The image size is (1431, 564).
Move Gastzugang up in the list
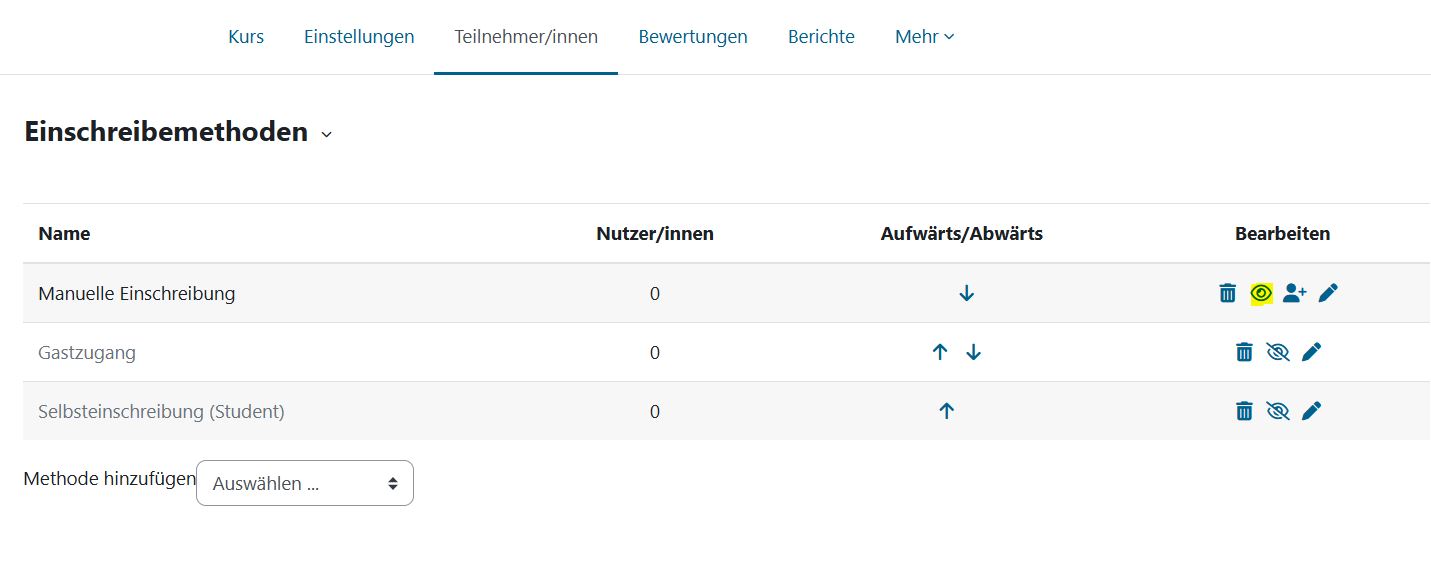(939, 352)
